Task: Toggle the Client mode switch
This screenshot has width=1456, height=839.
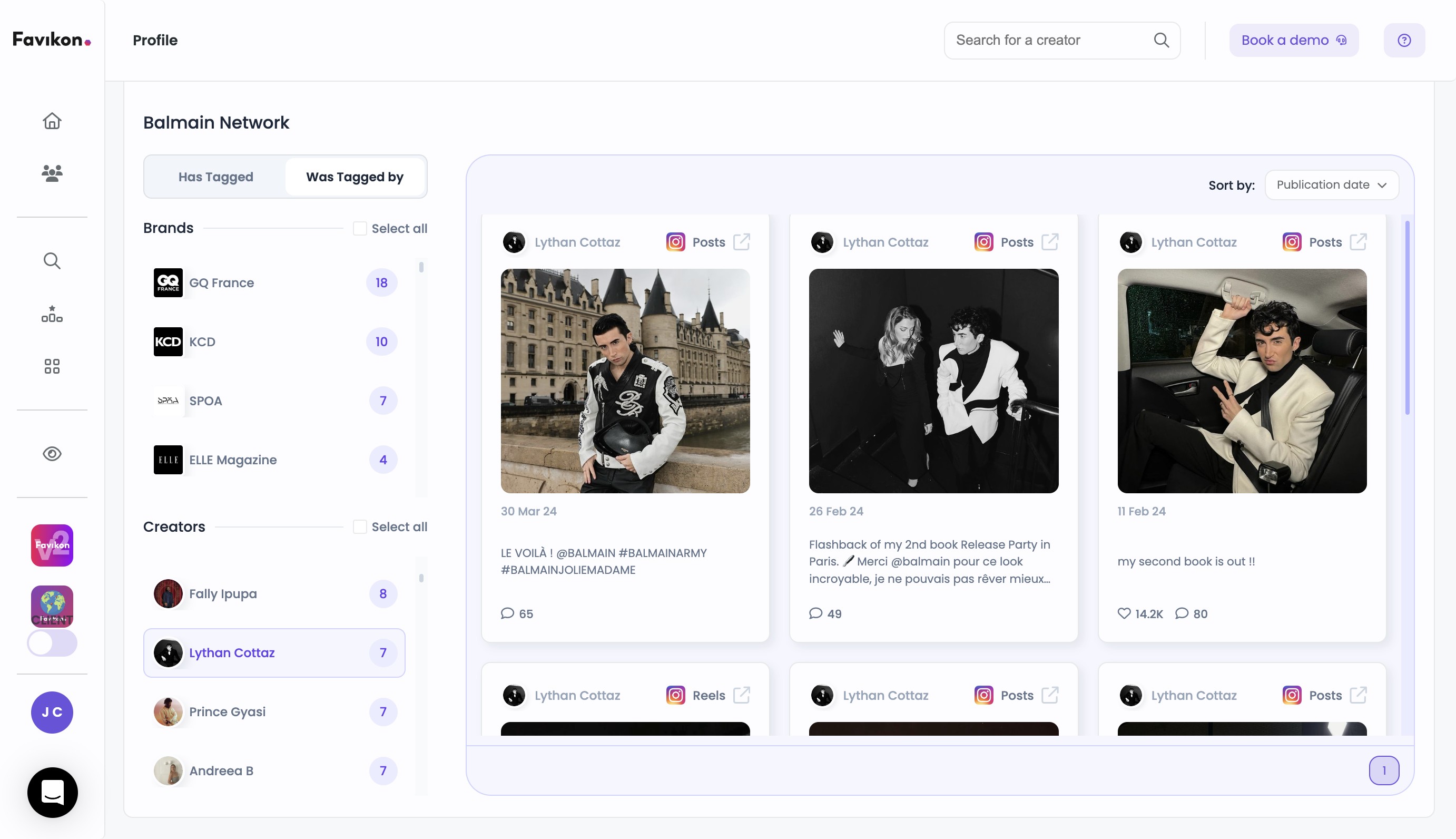Action: click(x=52, y=643)
